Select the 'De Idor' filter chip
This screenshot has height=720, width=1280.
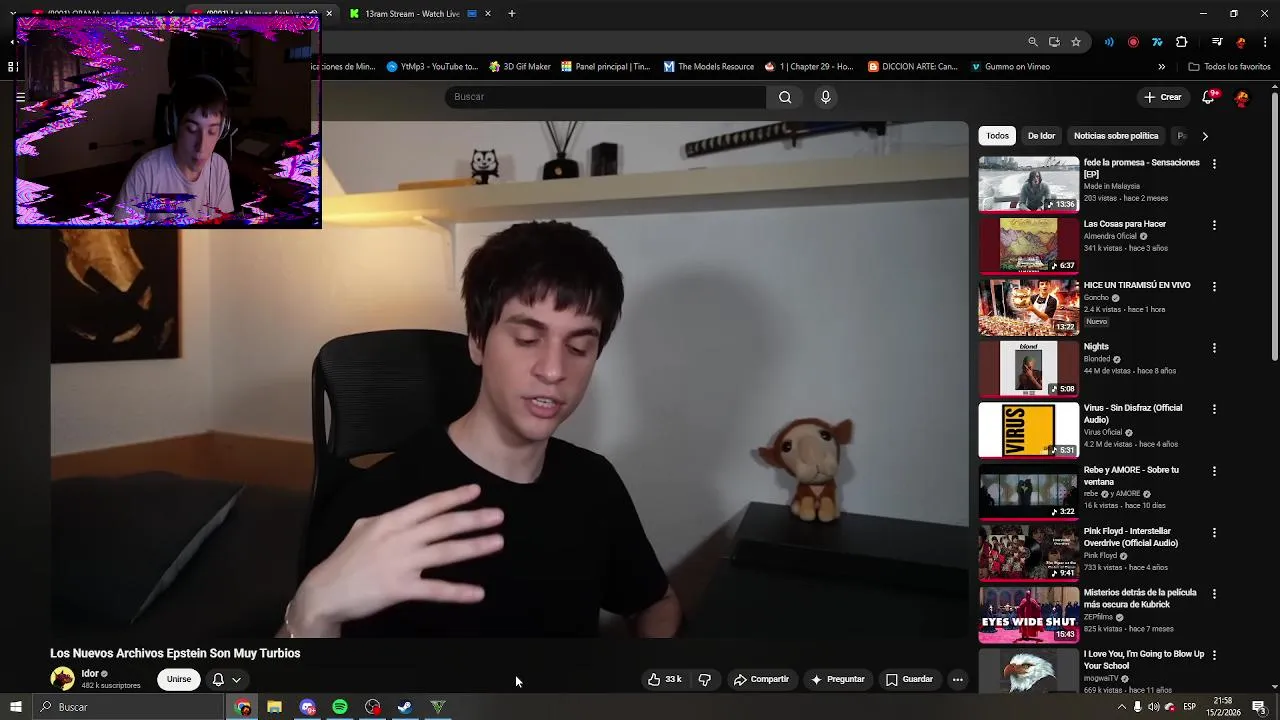tap(1041, 136)
